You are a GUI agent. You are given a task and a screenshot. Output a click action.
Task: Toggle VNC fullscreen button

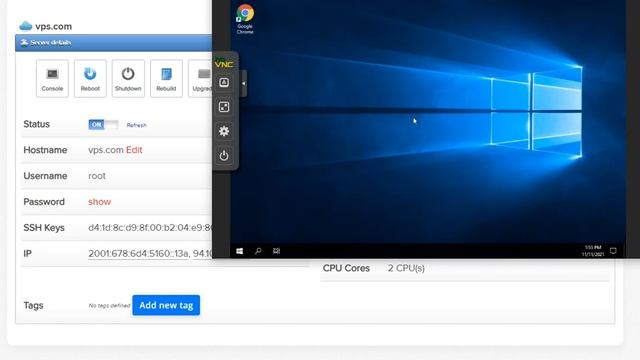[x=224, y=107]
